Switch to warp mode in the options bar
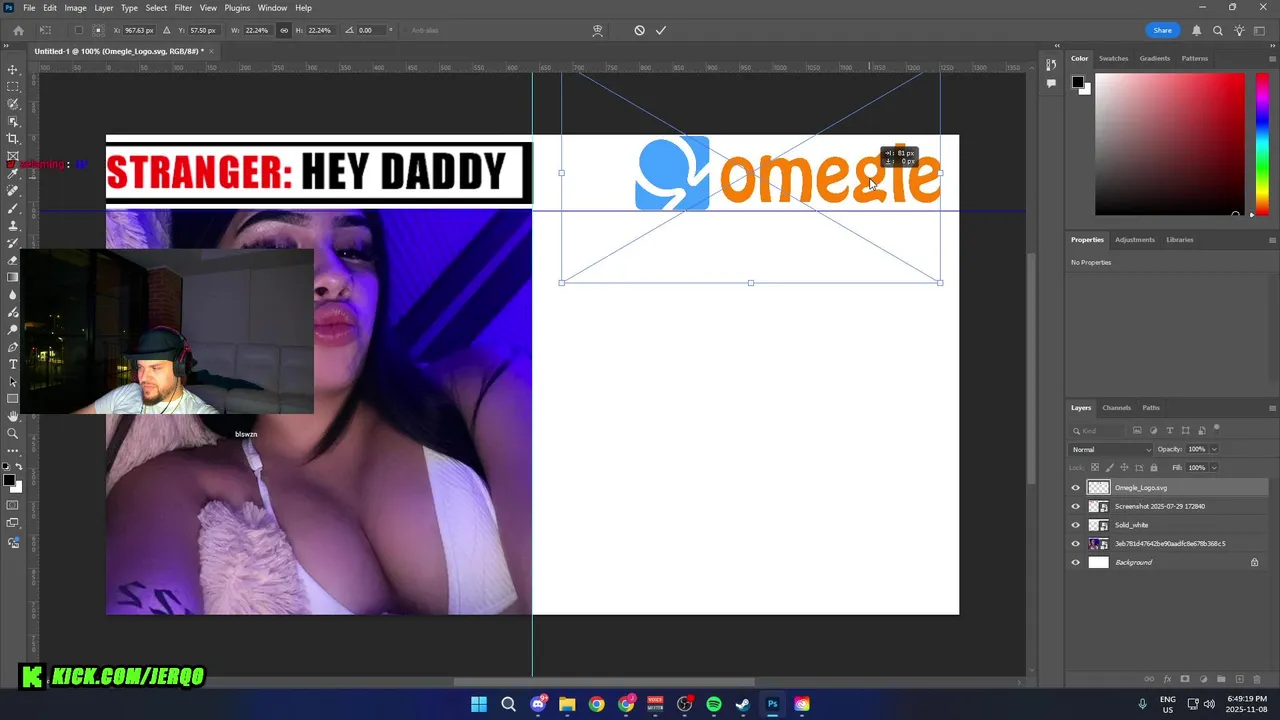1280x720 pixels. click(x=597, y=30)
